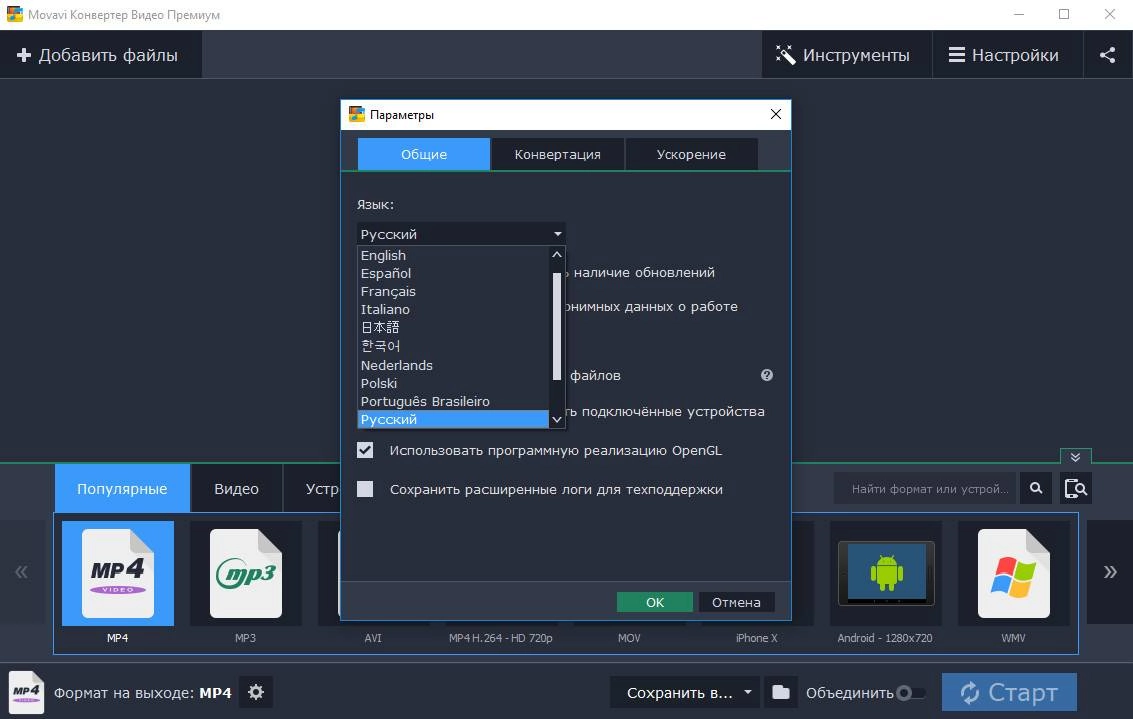Switch to the Общие tab
Viewport: 1133px width, 719px height.
[x=423, y=155]
